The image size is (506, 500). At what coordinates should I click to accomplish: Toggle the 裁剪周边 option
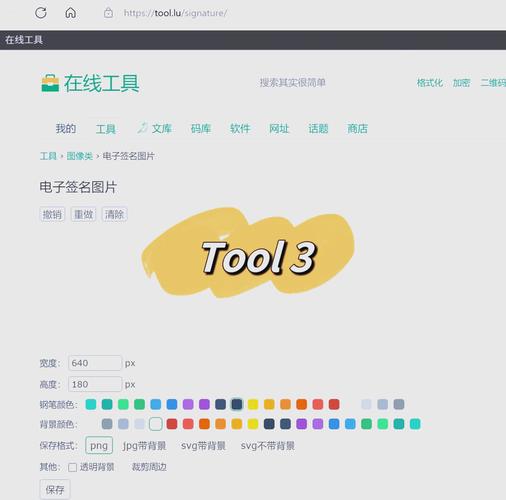[149, 467]
